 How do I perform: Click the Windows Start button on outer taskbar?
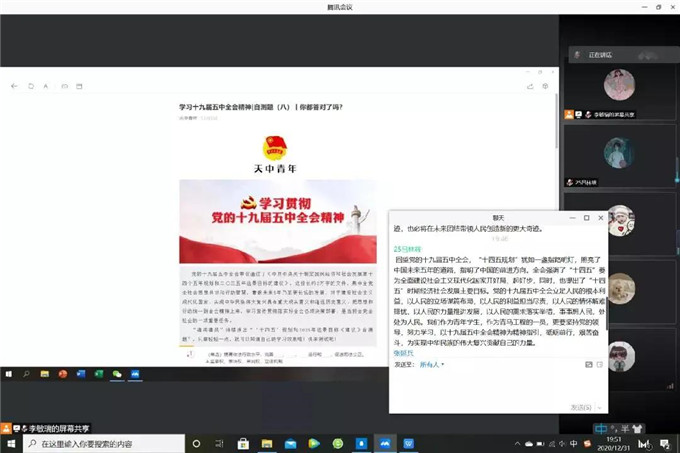pos(10,443)
